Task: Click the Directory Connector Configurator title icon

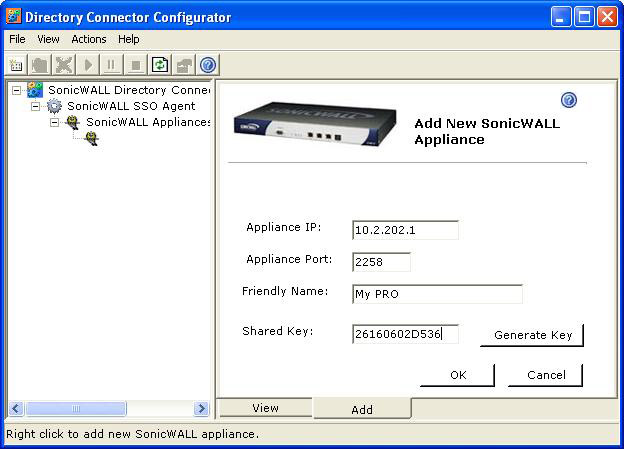Action: pos(14,16)
